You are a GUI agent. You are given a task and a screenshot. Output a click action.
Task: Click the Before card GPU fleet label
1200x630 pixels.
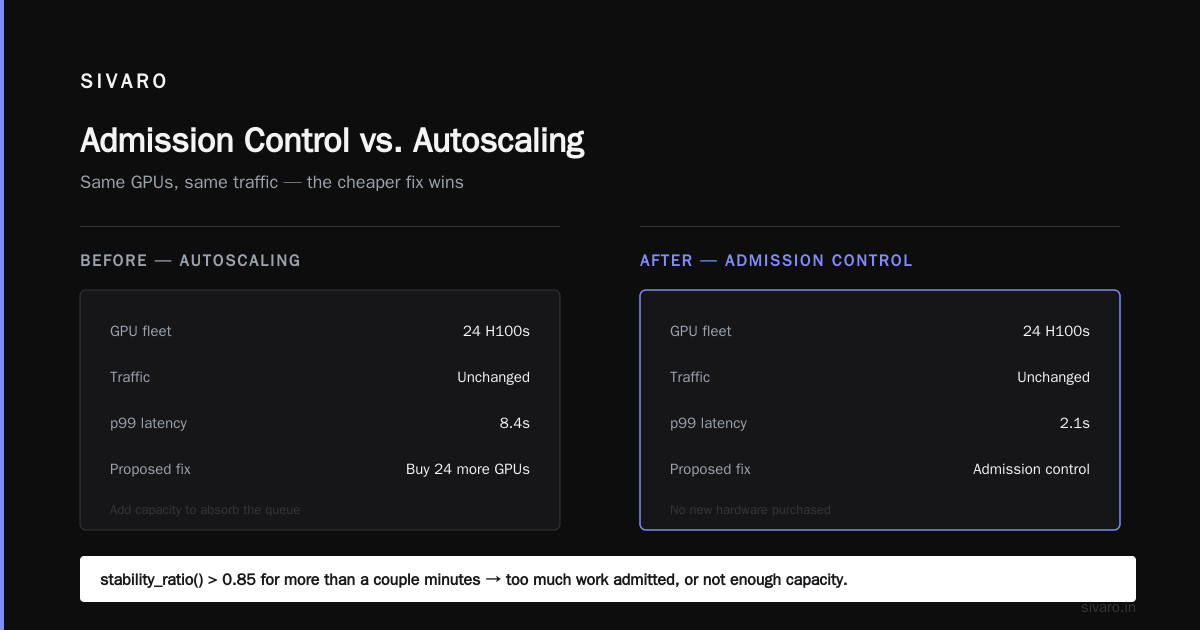(141, 331)
